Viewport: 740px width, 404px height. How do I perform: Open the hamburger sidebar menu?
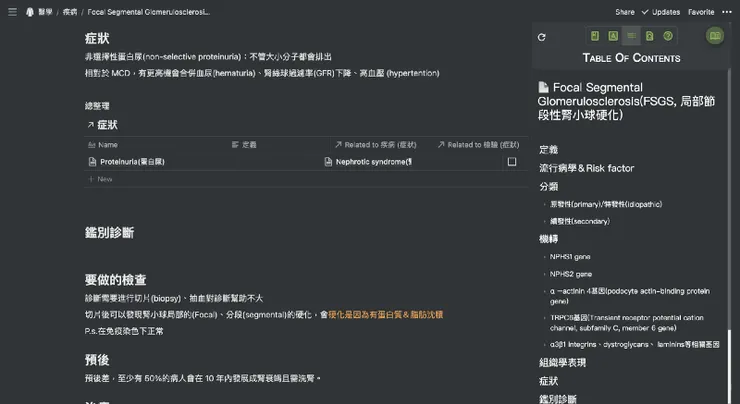pos(13,12)
